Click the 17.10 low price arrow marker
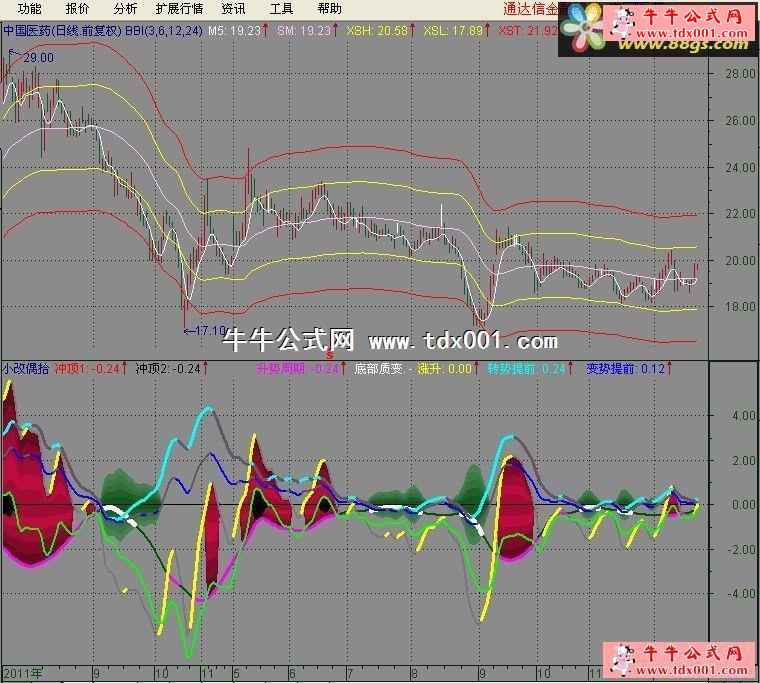This screenshot has width=760, height=683. [206, 330]
